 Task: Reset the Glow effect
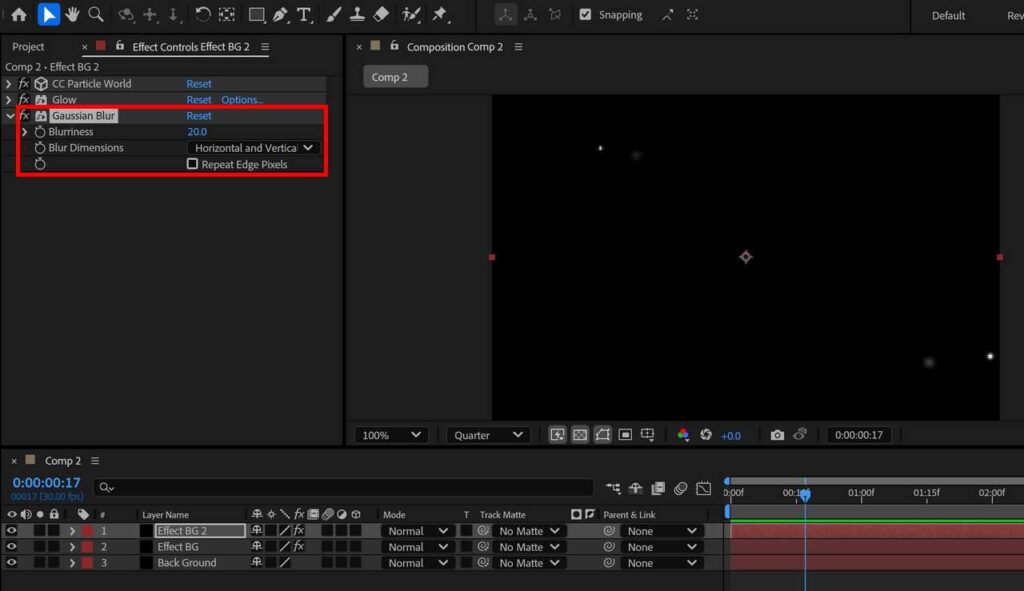pyautogui.click(x=199, y=99)
